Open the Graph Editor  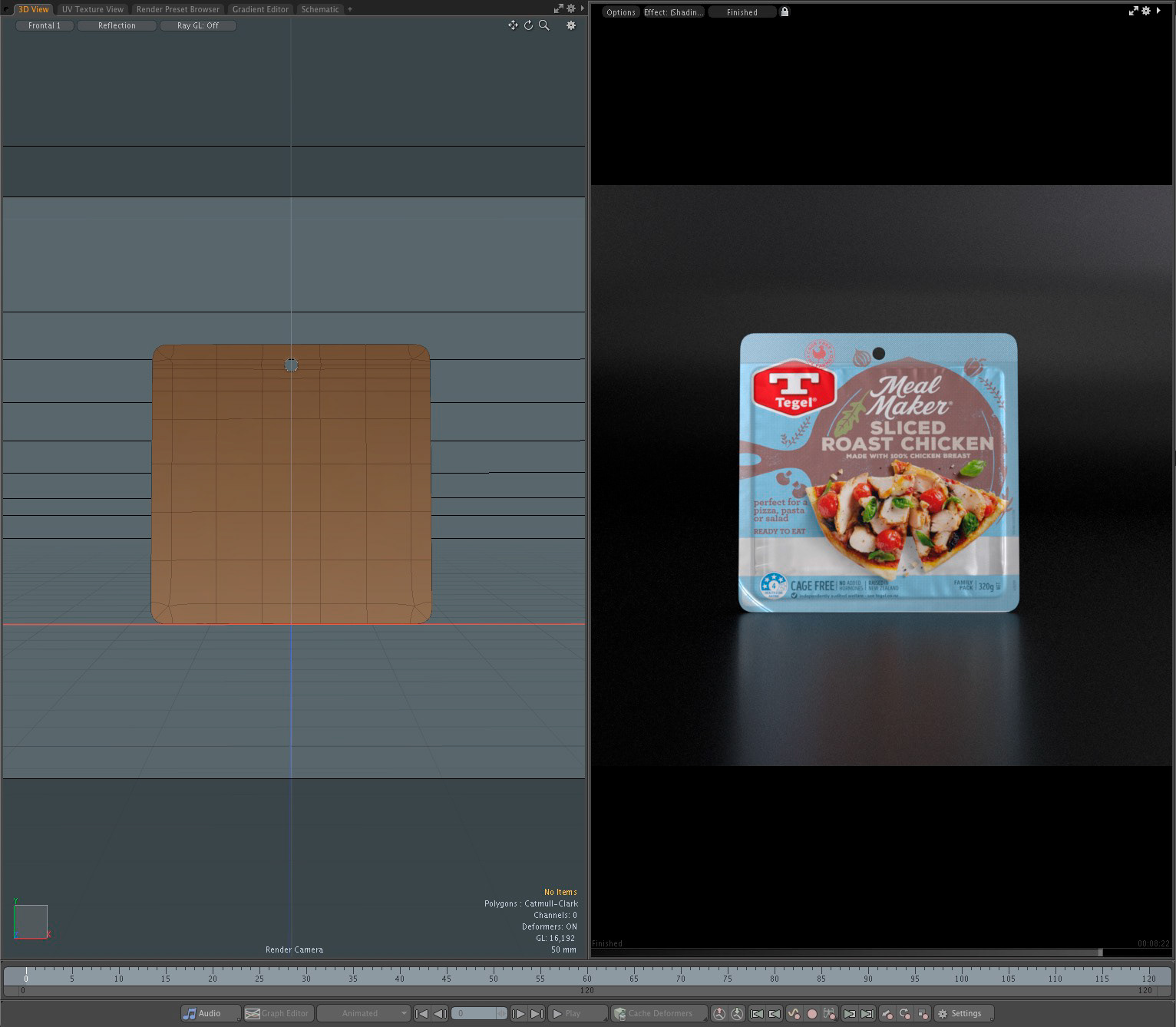pyautogui.click(x=278, y=1013)
